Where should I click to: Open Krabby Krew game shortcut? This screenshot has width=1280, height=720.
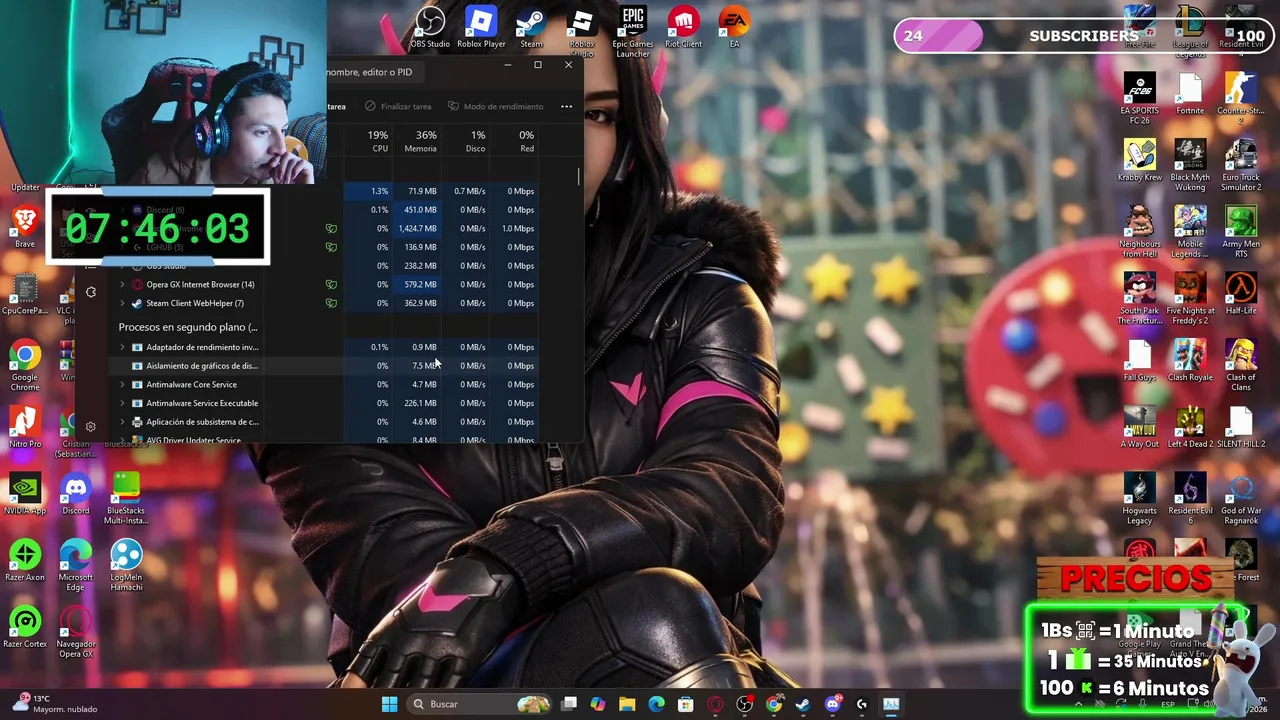click(x=1140, y=162)
